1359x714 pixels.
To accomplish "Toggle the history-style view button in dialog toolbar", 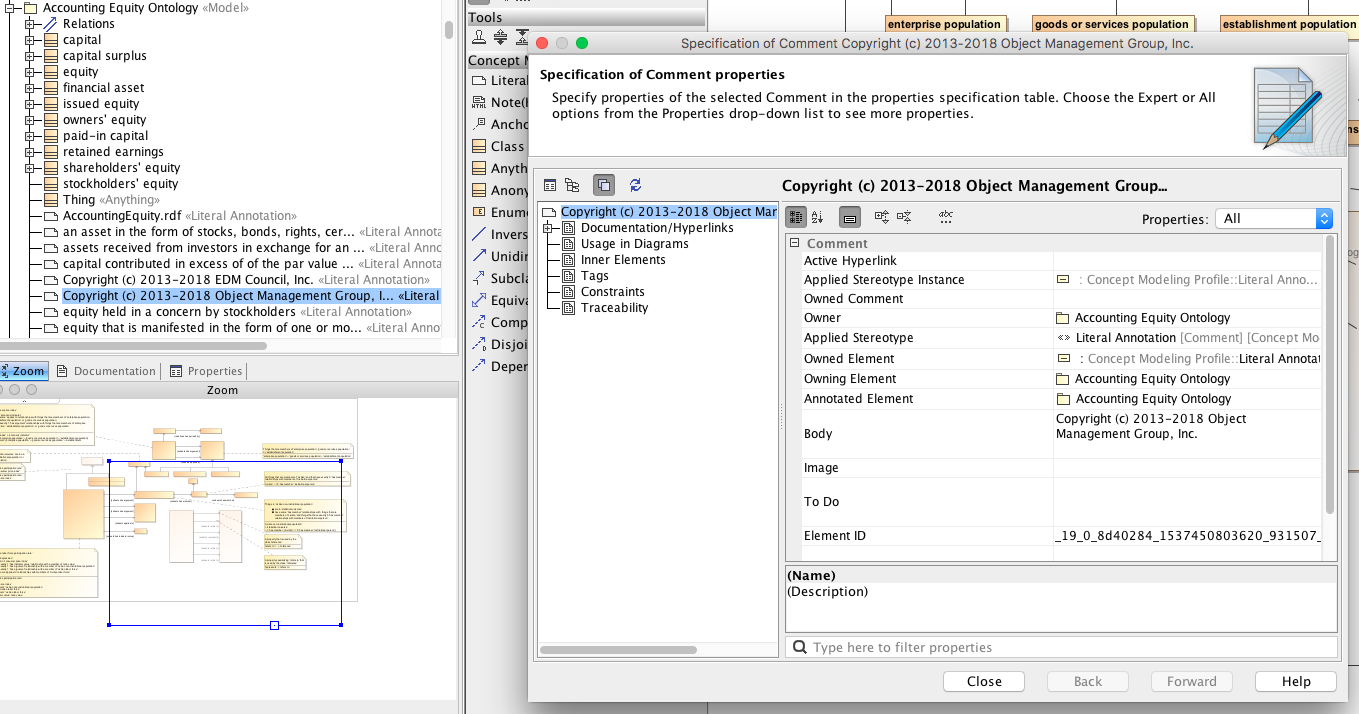I will [x=604, y=185].
